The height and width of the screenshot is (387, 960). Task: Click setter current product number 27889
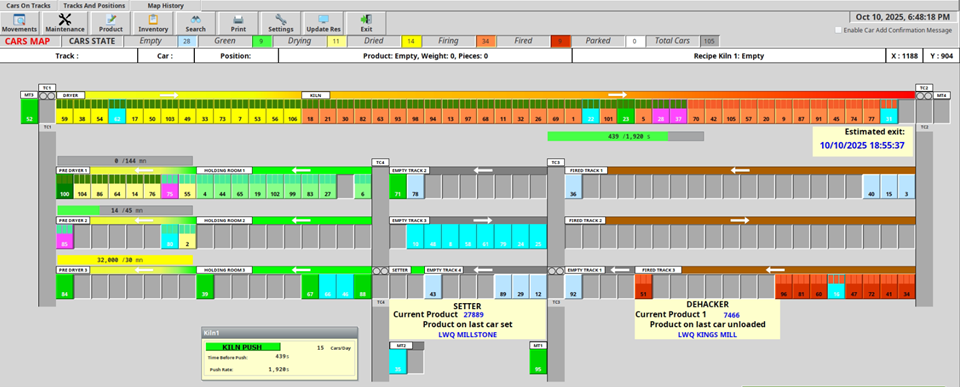[474, 314]
